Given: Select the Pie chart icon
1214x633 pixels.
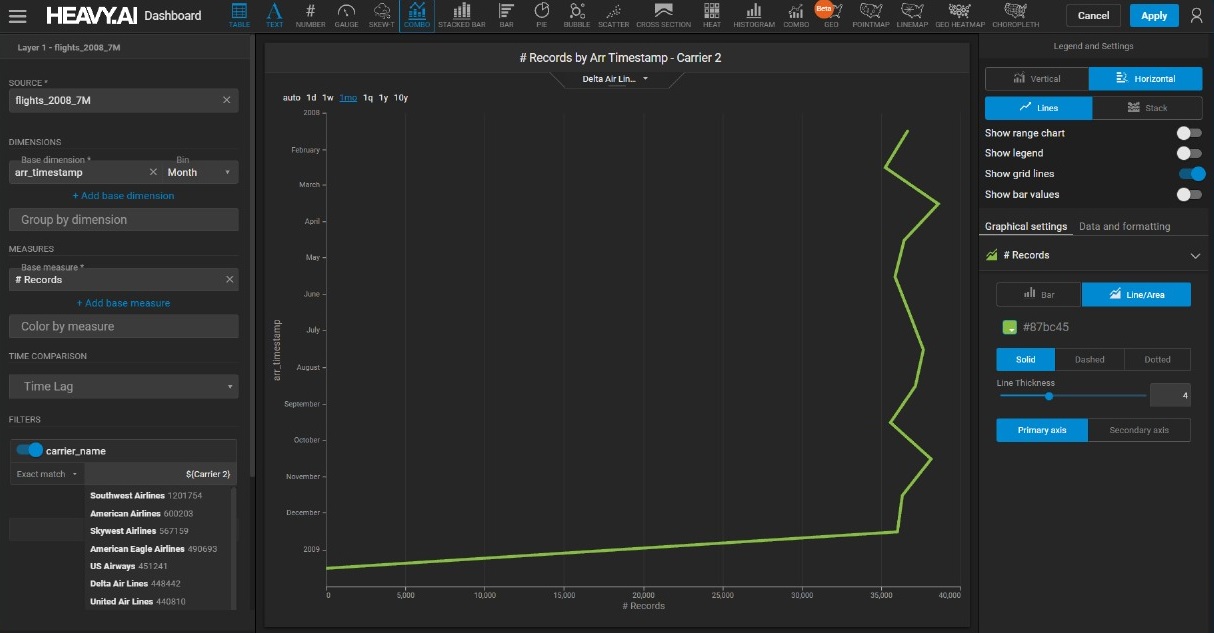Looking at the screenshot, I should click(x=541, y=15).
